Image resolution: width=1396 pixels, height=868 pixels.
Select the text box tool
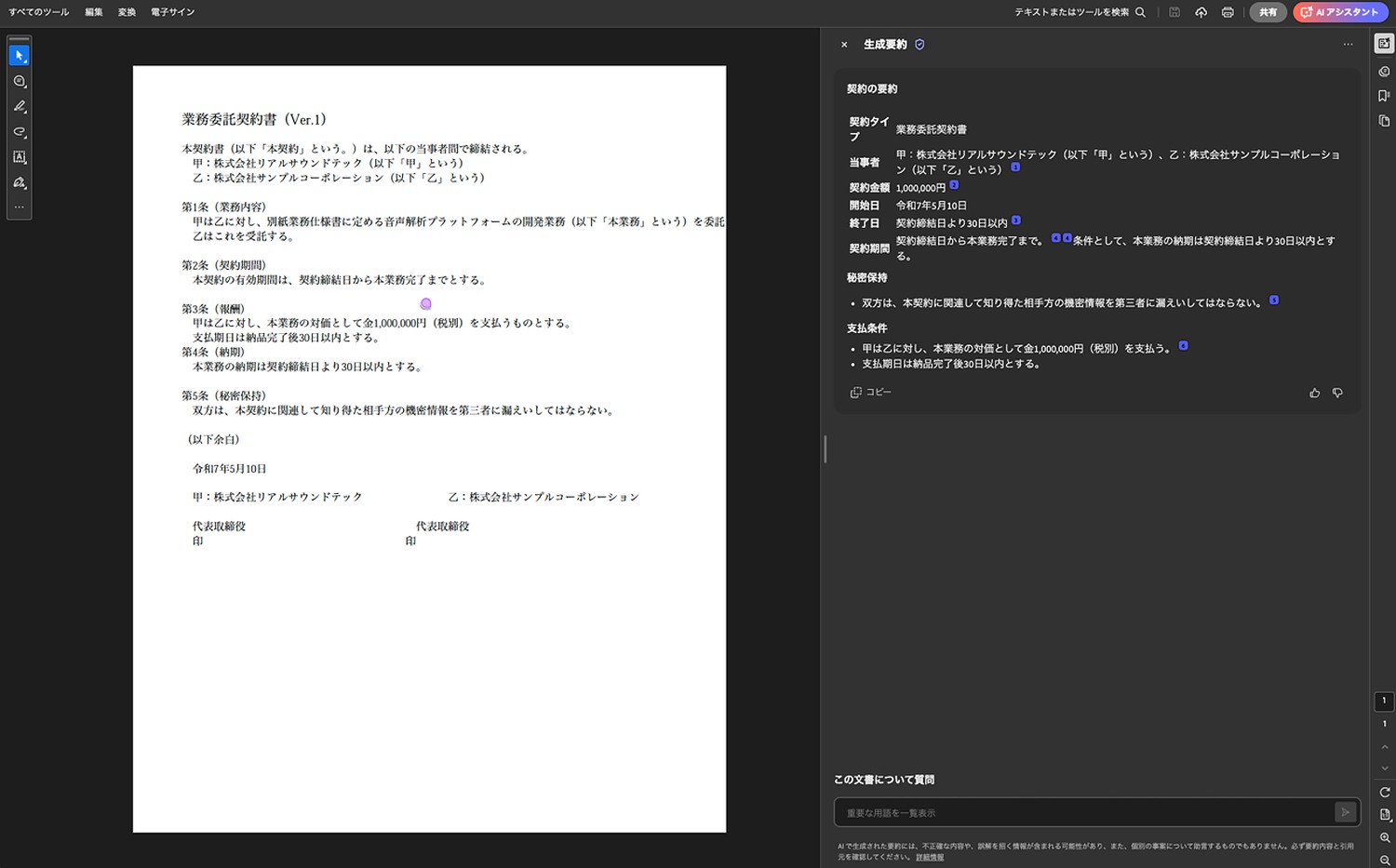click(19, 156)
